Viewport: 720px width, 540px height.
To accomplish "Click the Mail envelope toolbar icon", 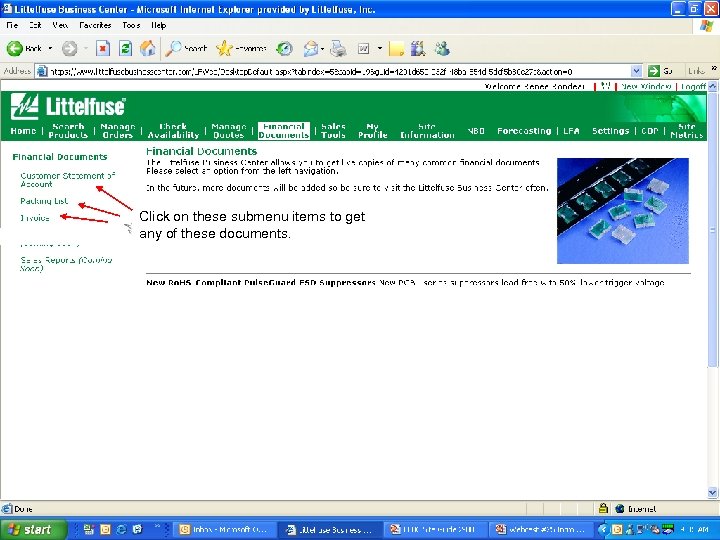I will [x=311, y=49].
